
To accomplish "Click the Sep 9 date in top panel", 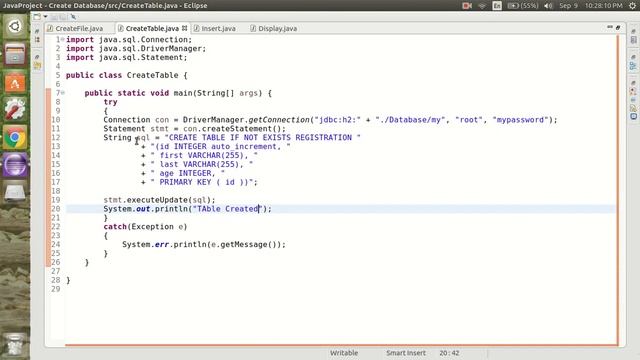I will pos(568,5).
